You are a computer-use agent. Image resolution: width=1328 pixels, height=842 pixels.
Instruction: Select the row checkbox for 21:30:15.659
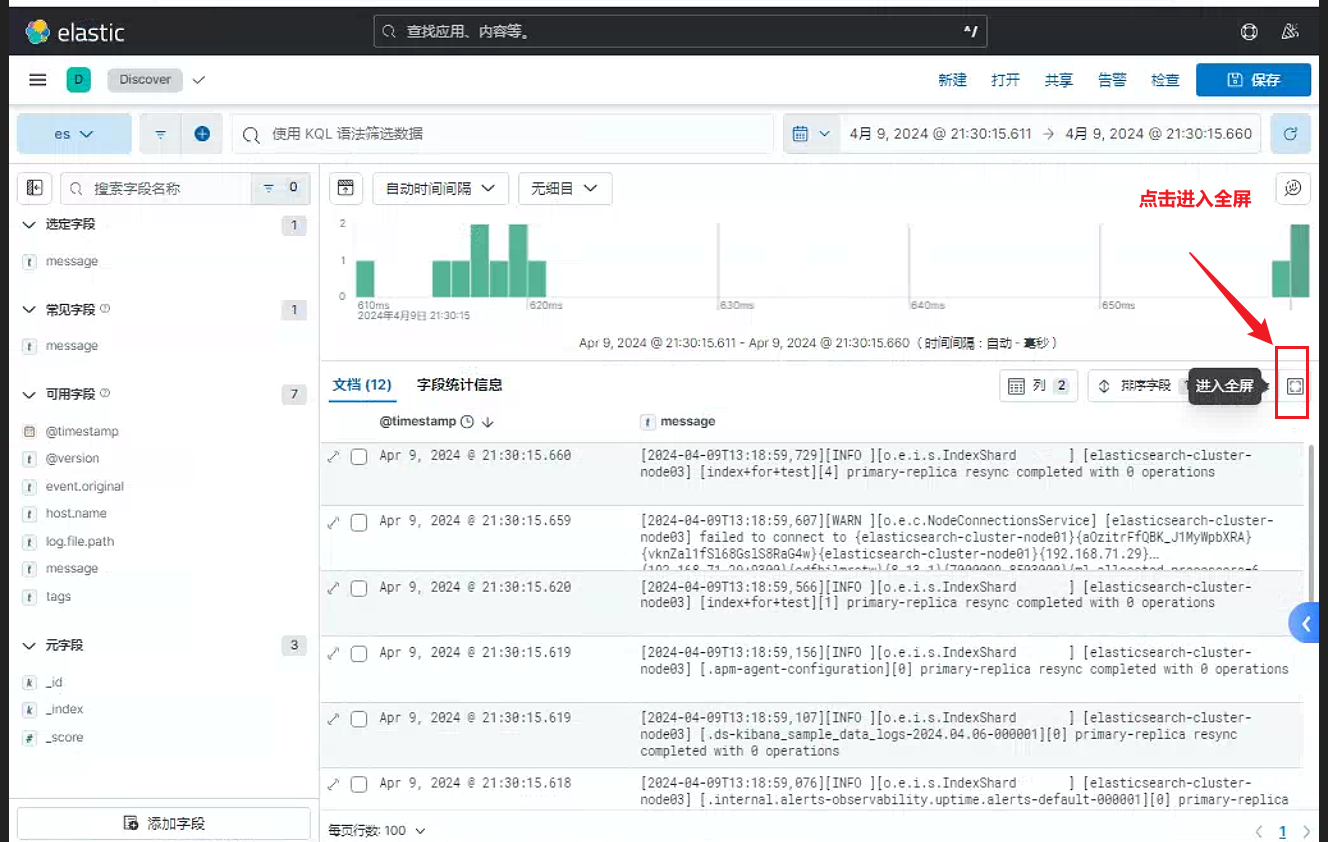[359, 522]
